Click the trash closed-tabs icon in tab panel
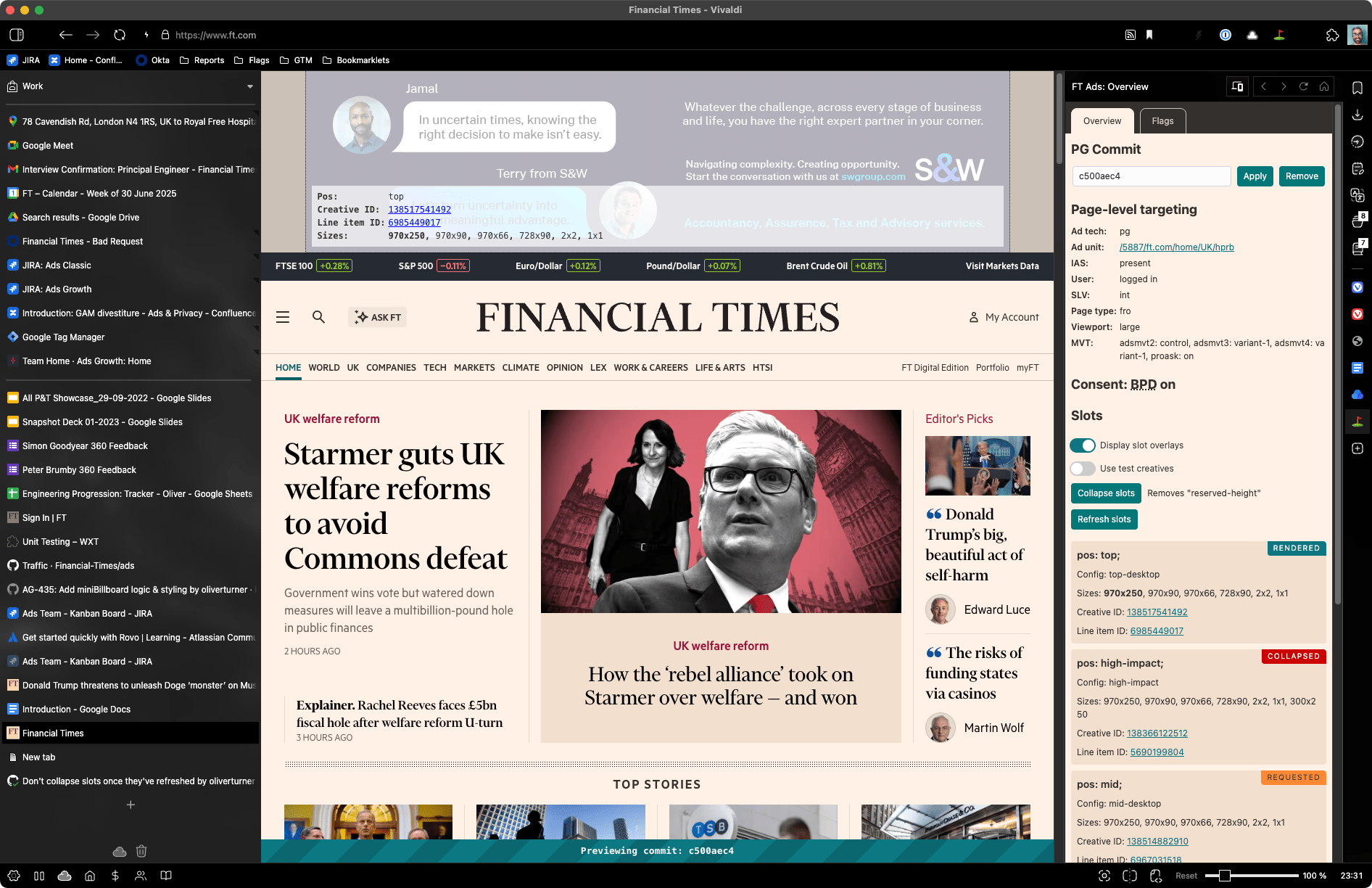1372x888 pixels. [141, 851]
